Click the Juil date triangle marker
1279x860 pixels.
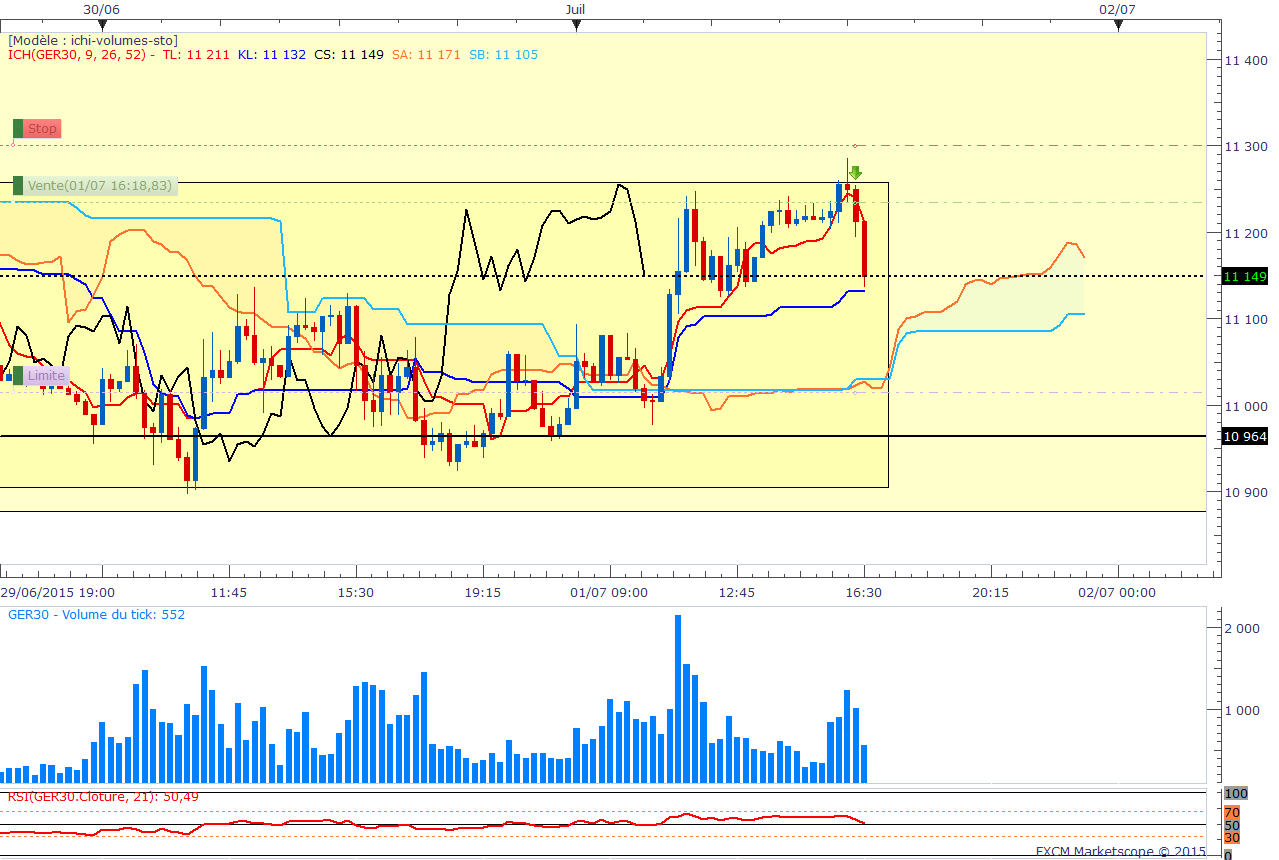pos(575,26)
